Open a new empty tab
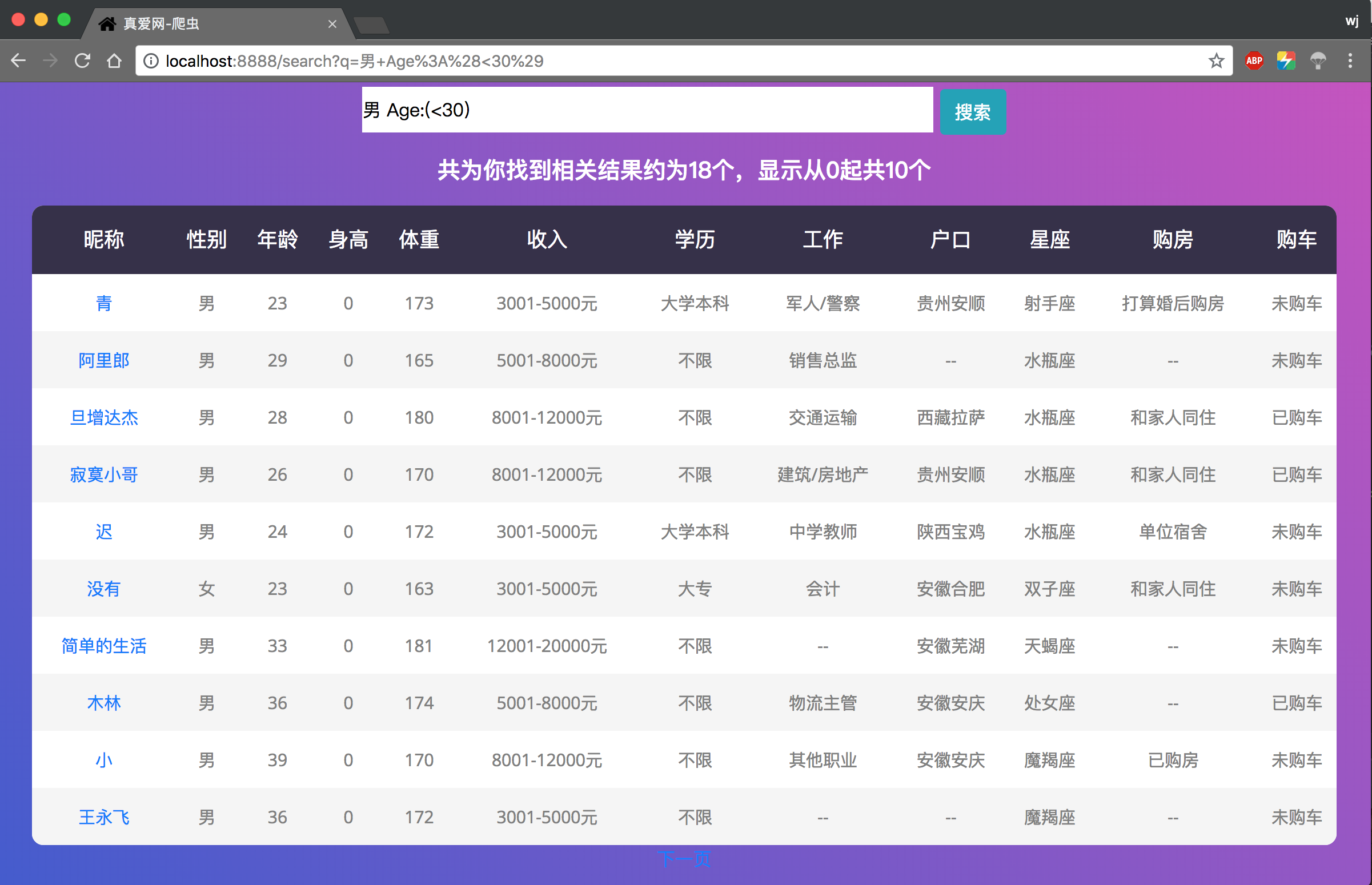Viewport: 1372px width, 885px height. click(371, 25)
